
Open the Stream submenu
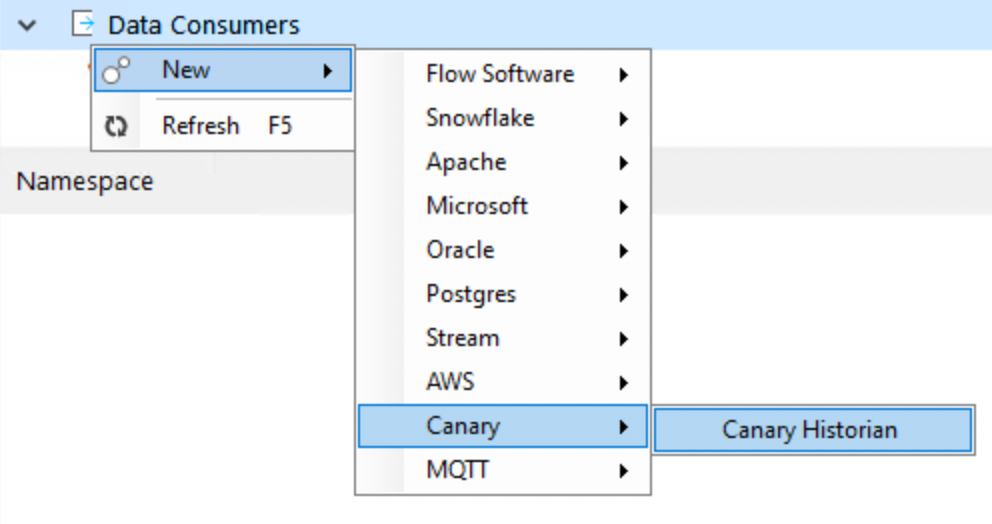tap(503, 338)
